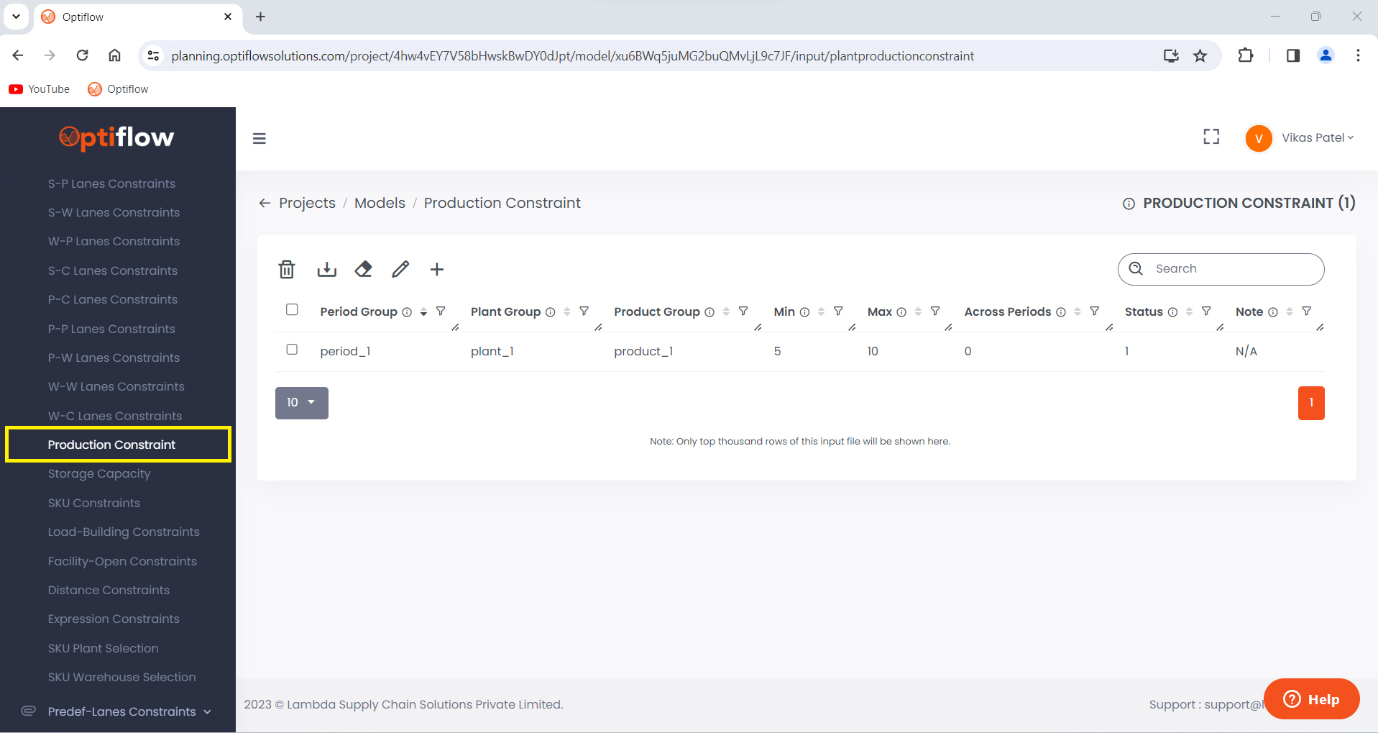Open SKU Constraints from sidebar
Viewport: 1378px width, 733px height.
click(x=93, y=502)
